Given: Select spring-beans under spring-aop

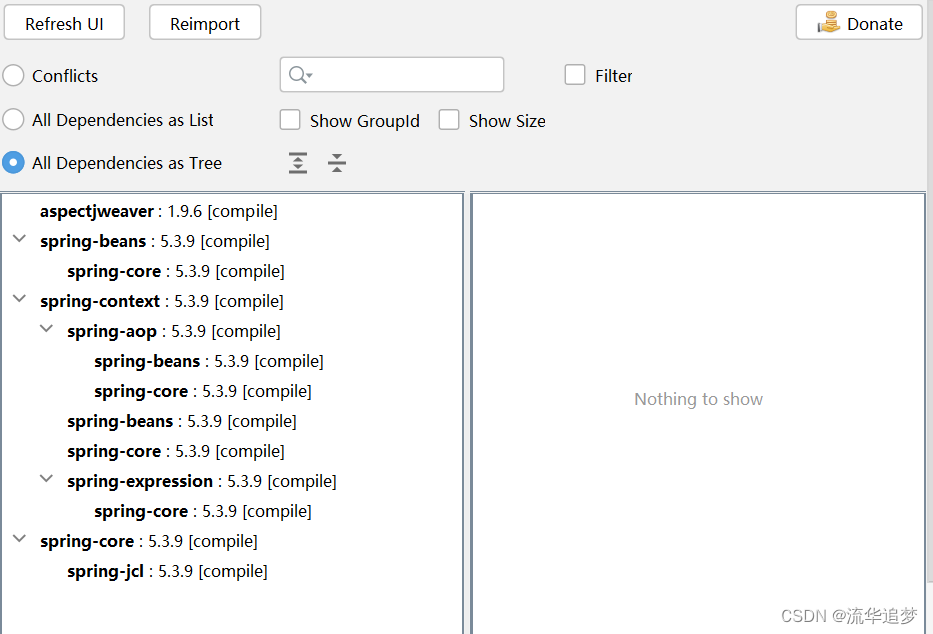Looking at the screenshot, I should click(x=209, y=361).
